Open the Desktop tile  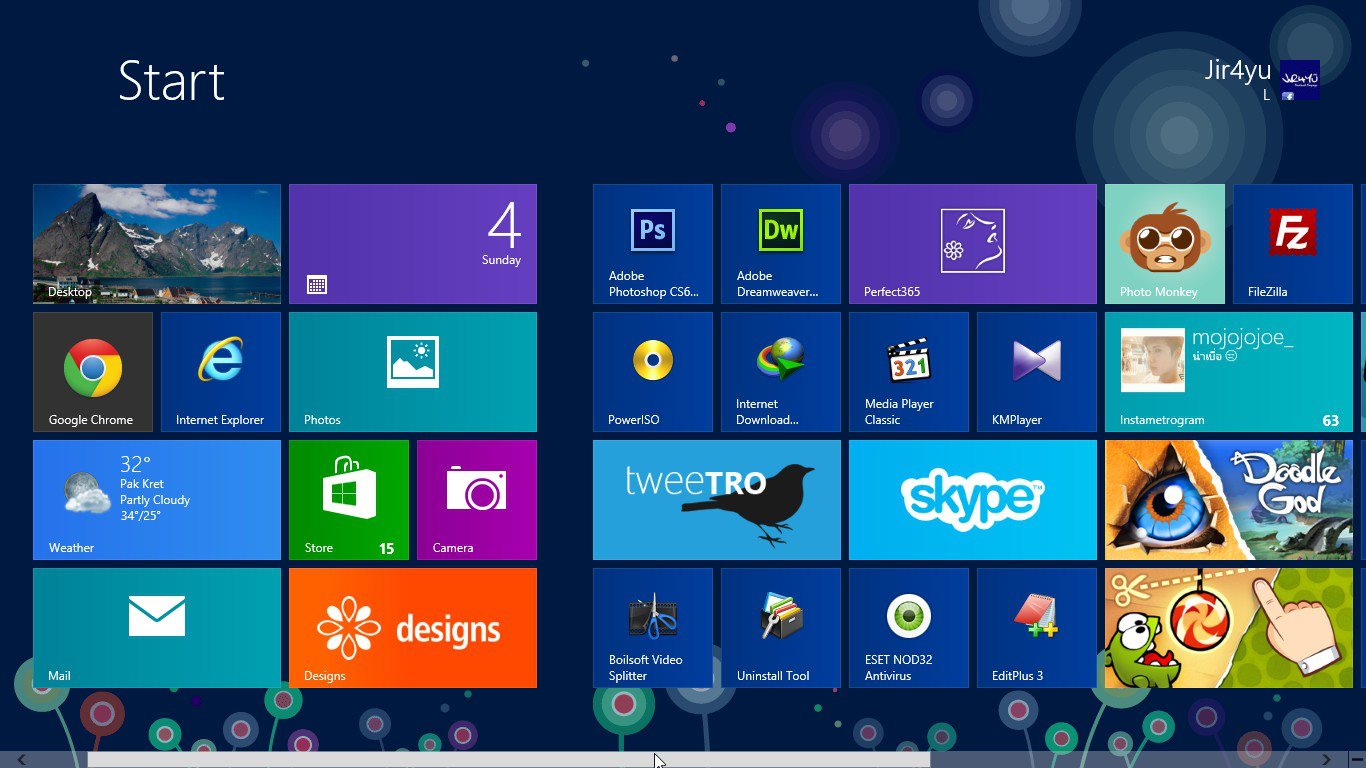click(157, 244)
